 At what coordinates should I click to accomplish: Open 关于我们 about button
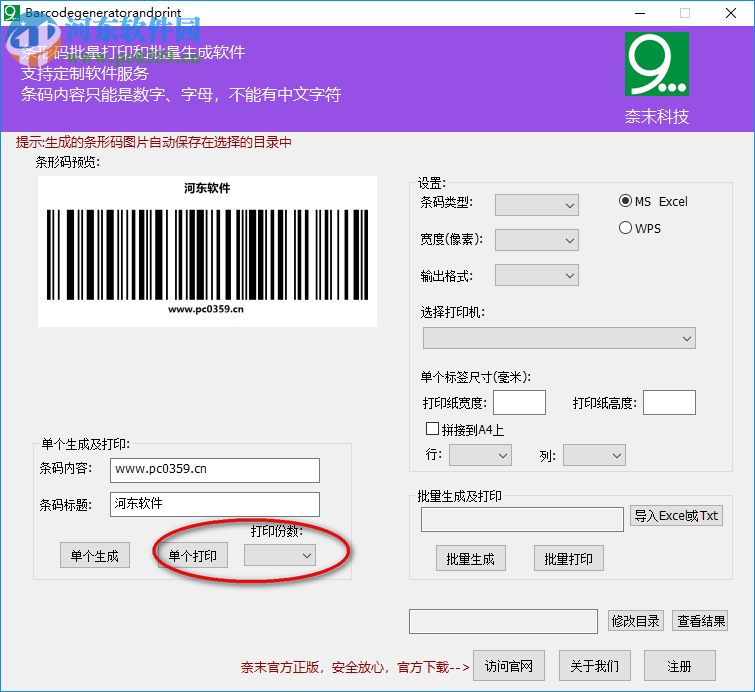(595, 666)
